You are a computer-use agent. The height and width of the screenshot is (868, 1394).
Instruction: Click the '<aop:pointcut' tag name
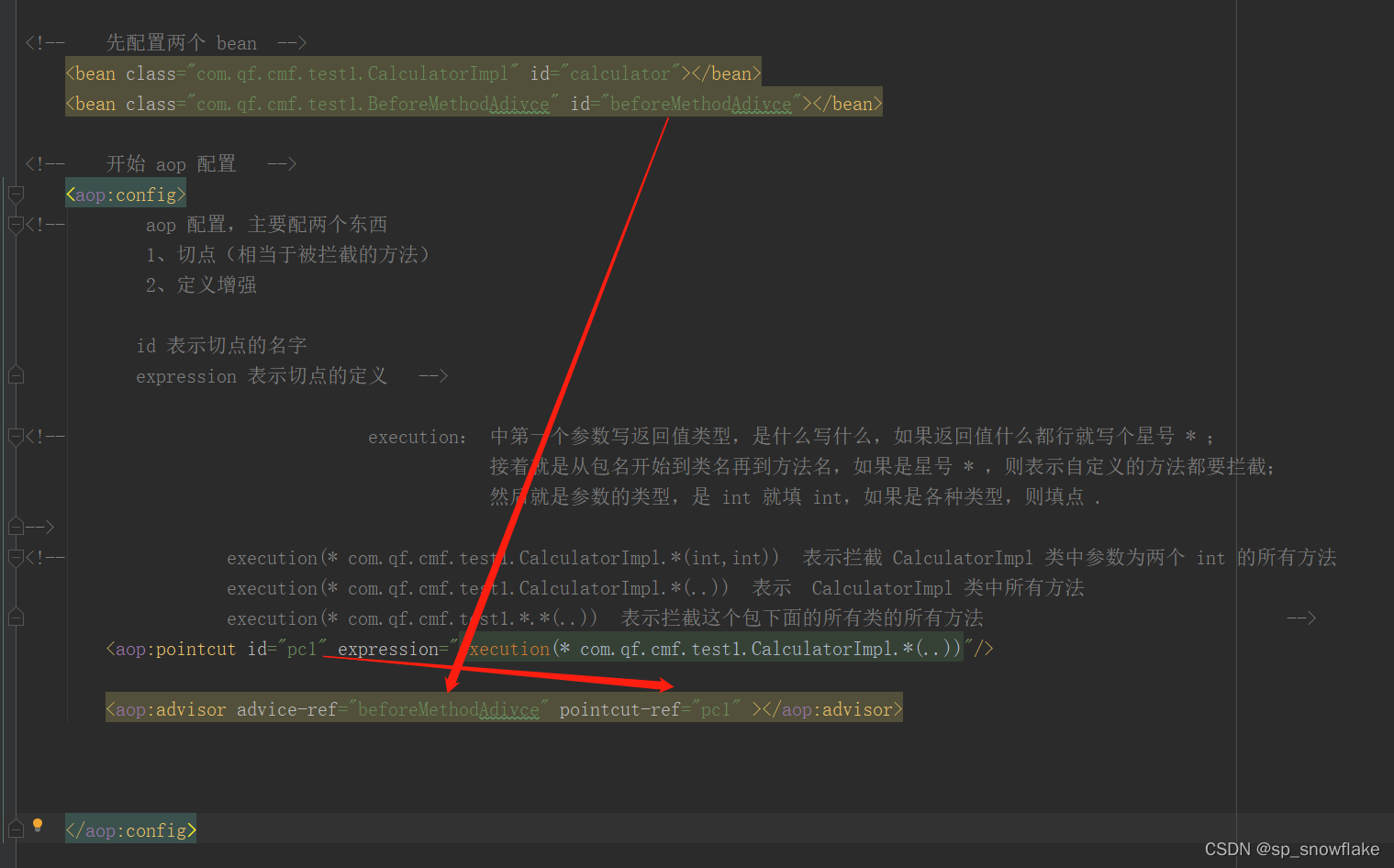(171, 649)
